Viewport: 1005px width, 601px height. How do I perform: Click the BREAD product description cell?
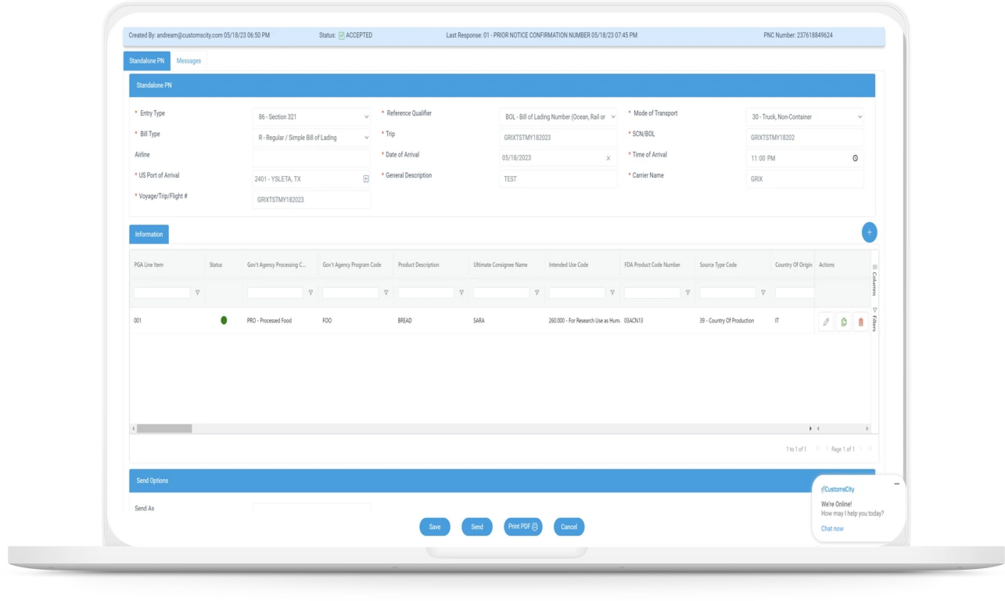tap(405, 320)
